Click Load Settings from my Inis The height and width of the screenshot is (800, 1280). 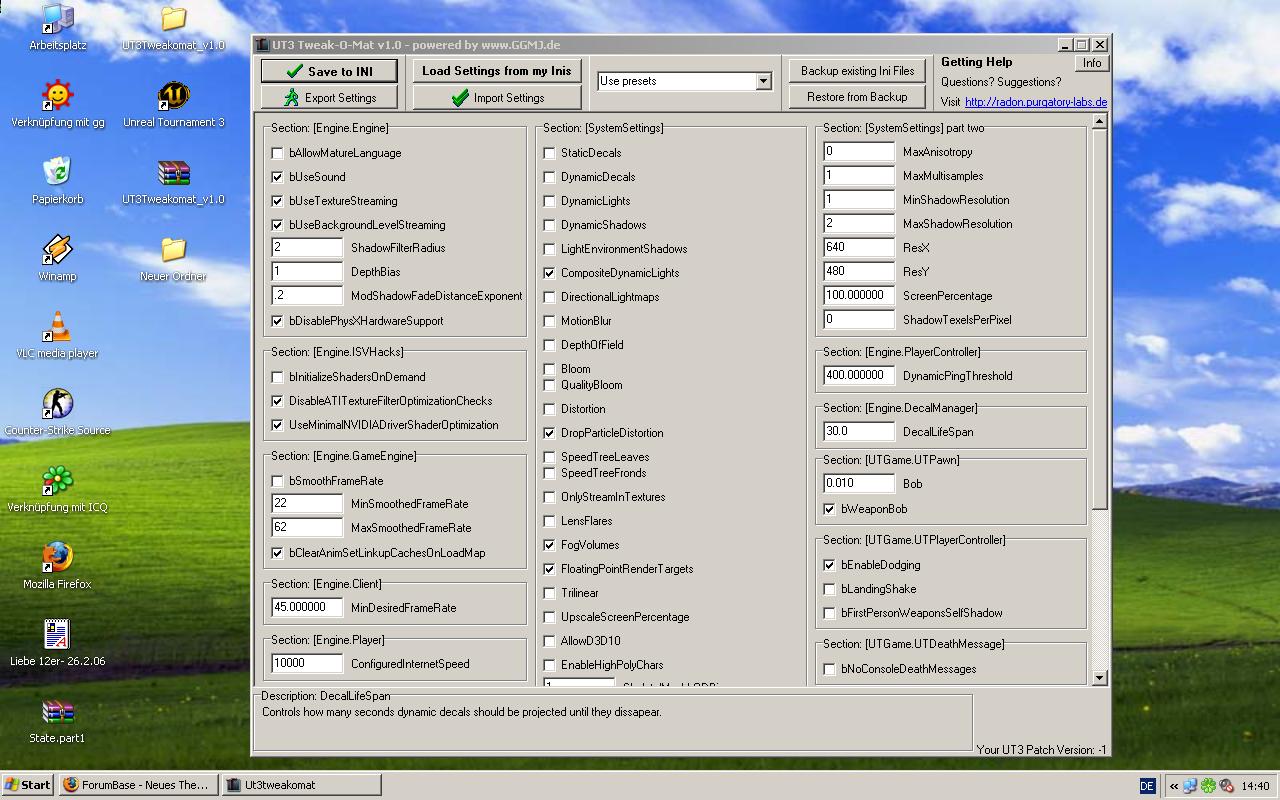pyautogui.click(x=497, y=71)
